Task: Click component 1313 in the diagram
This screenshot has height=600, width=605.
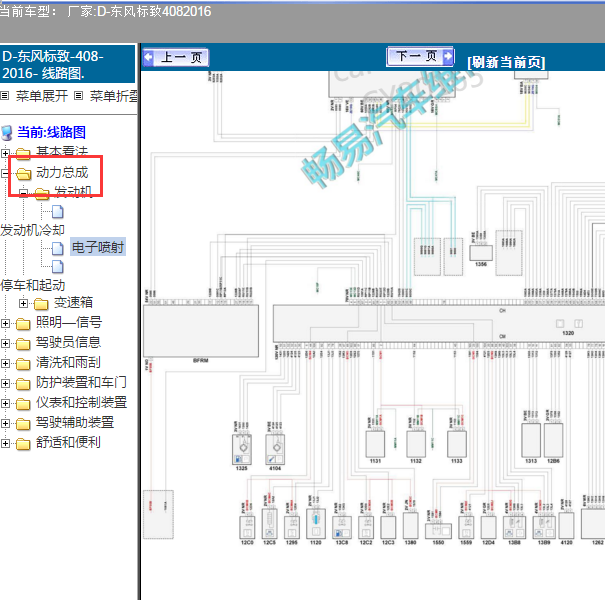Action: (531, 441)
